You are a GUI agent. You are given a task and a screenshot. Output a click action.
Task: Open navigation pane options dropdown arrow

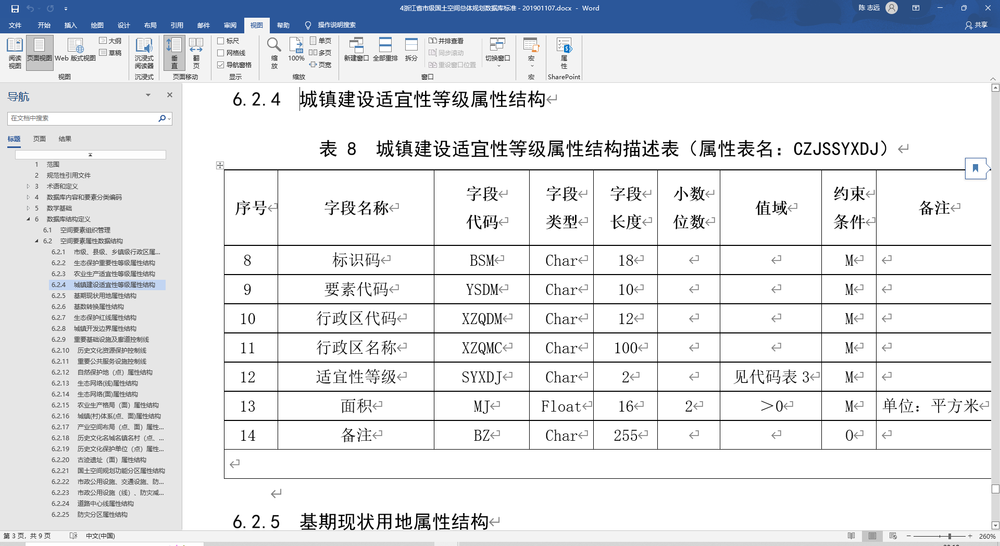[148, 95]
